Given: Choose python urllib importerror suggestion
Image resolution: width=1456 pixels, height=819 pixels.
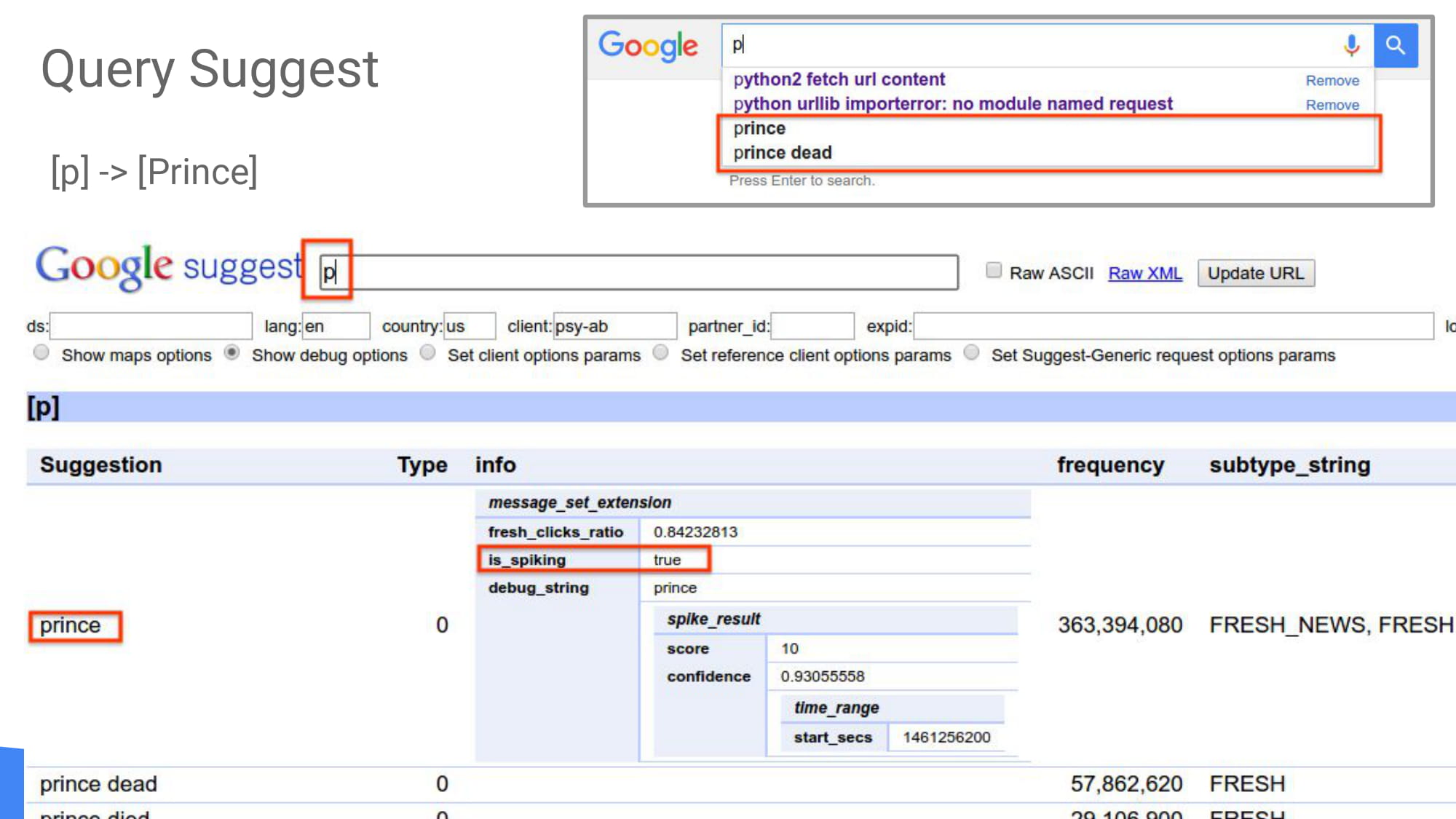Looking at the screenshot, I should 953,104.
